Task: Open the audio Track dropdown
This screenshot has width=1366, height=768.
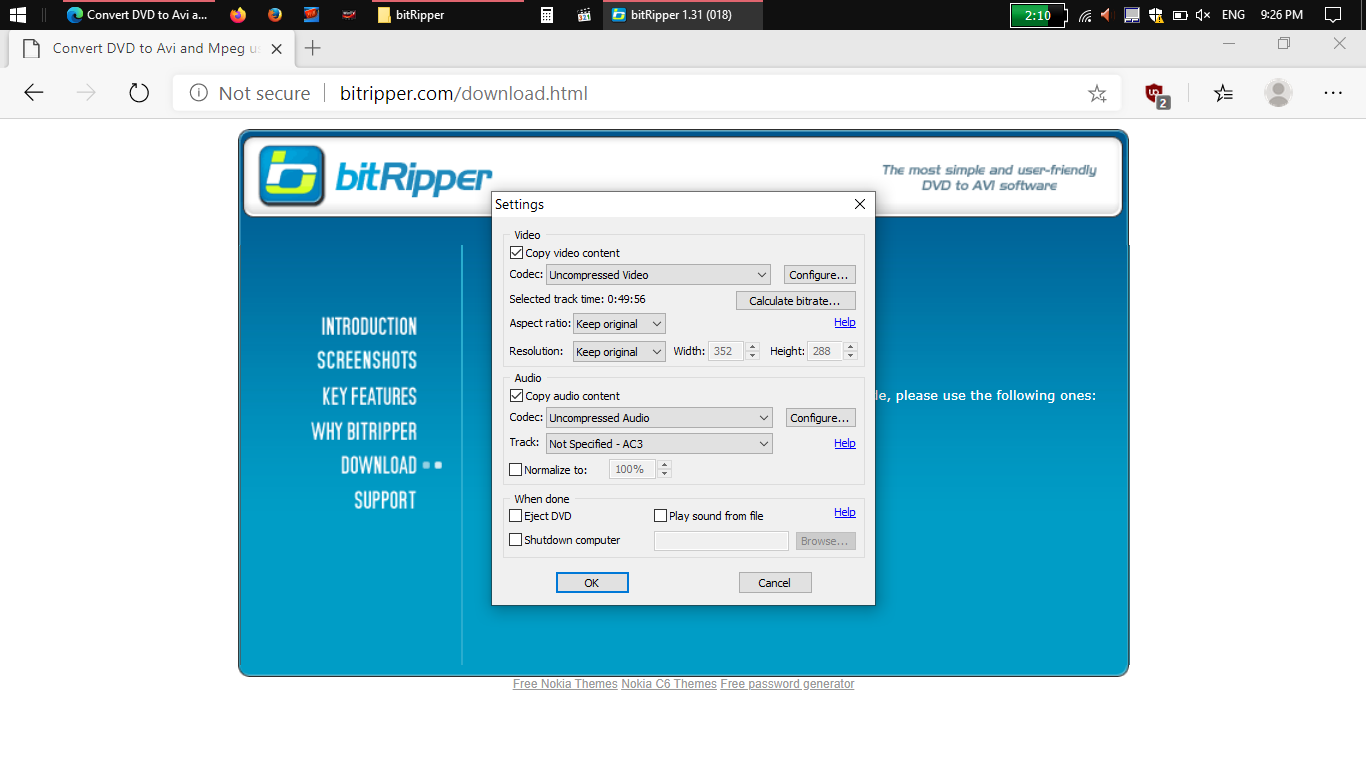Action: pyautogui.click(x=659, y=443)
